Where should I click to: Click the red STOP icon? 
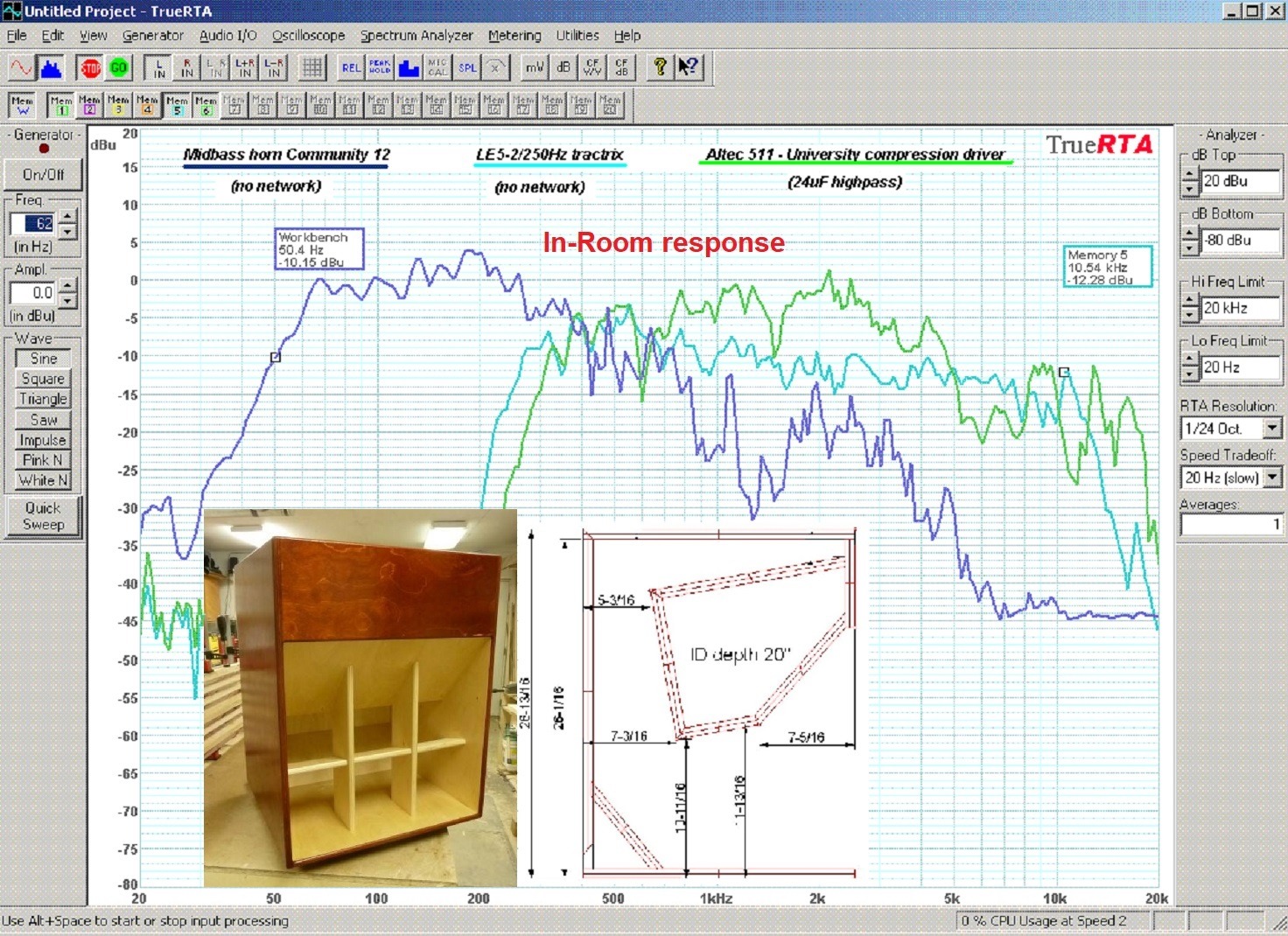click(90, 67)
